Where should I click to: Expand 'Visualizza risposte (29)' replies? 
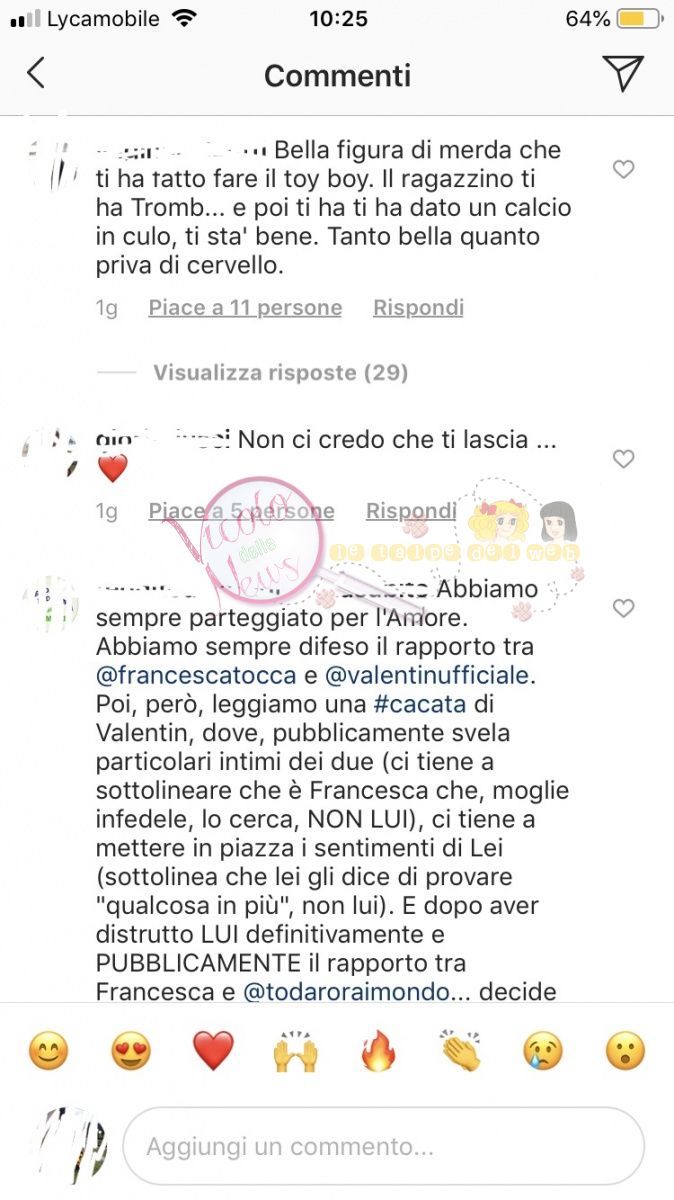(x=281, y=373)
